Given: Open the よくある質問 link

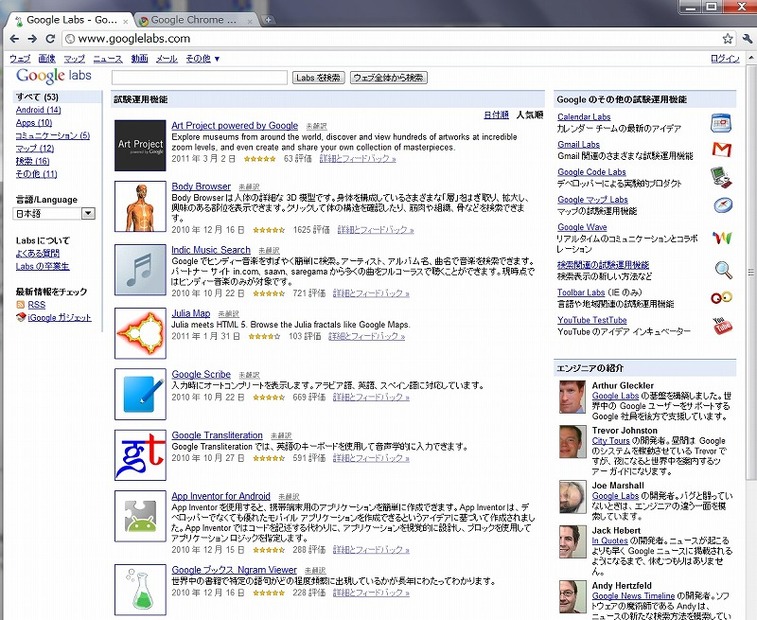Looking at the screenshot, I should (38, 253).
